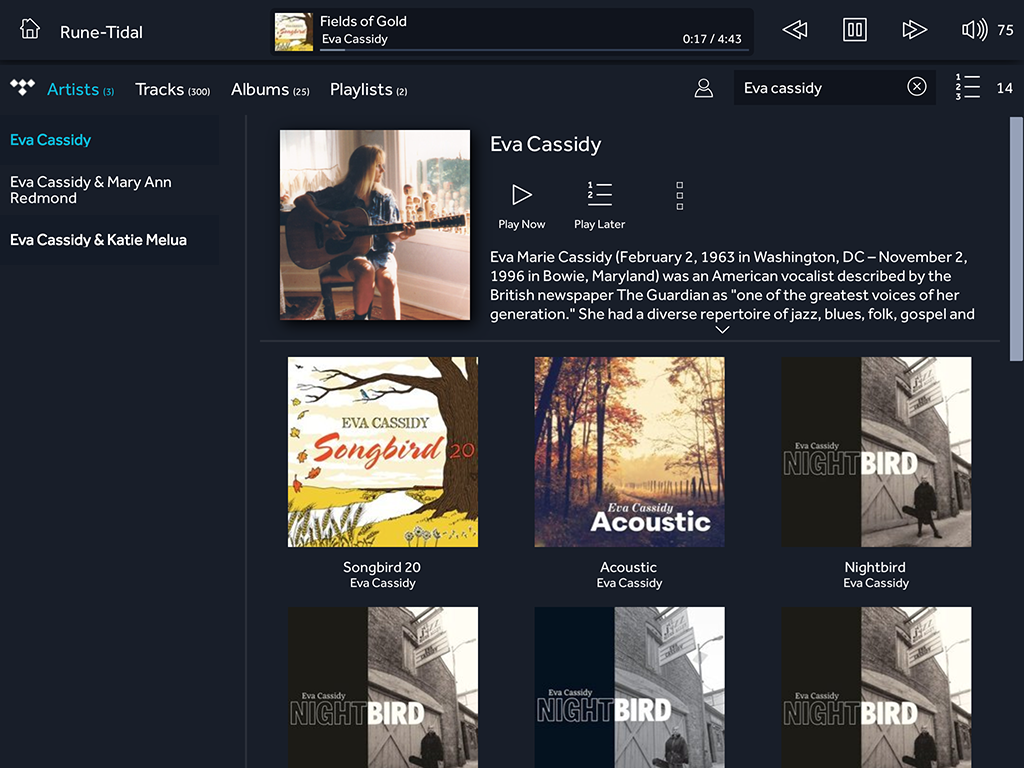Click the content vertical scrollbar

point(1016,238)
